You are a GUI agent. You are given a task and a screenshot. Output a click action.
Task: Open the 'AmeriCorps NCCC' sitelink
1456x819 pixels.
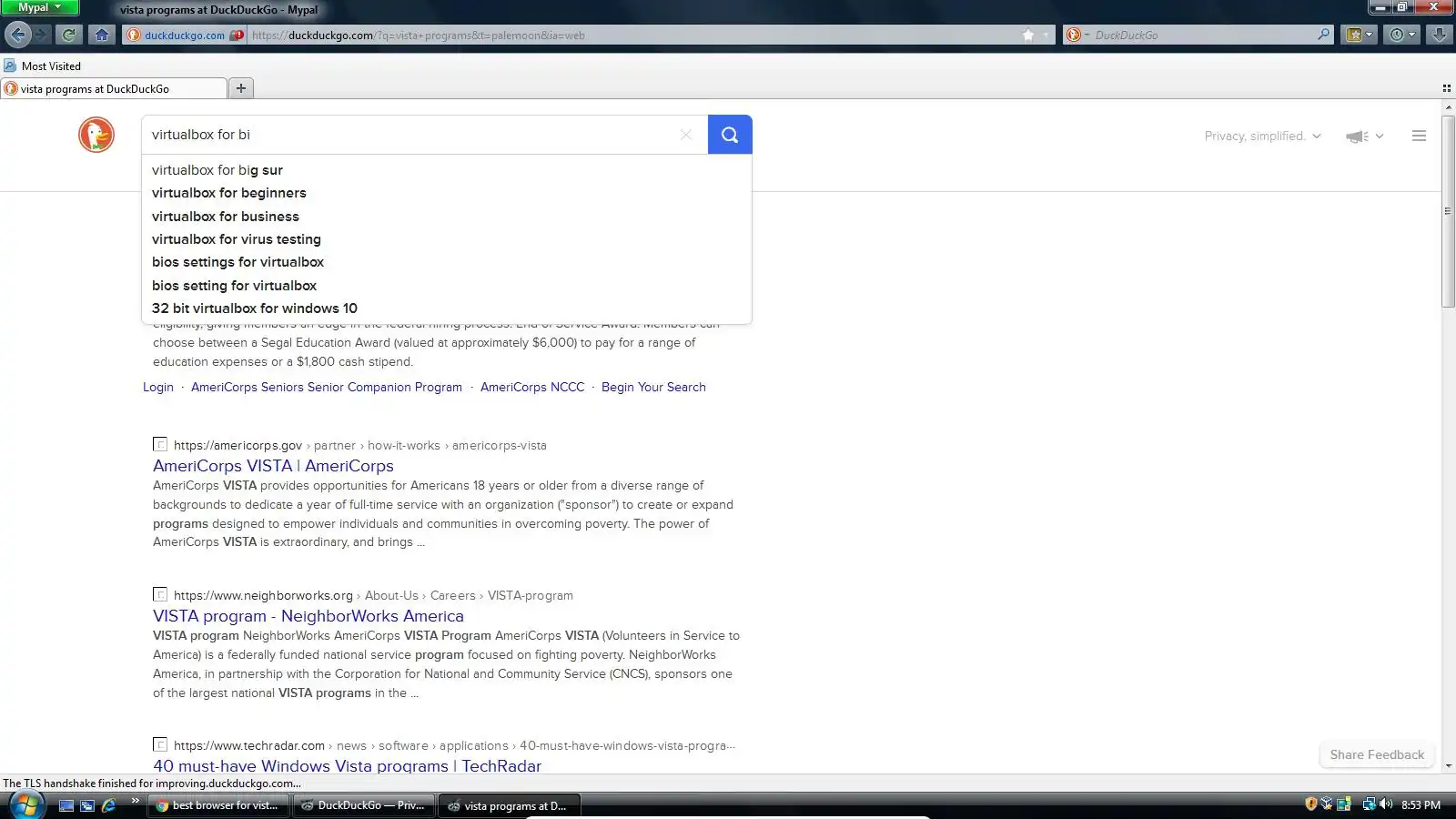click(x=532, y=387)
